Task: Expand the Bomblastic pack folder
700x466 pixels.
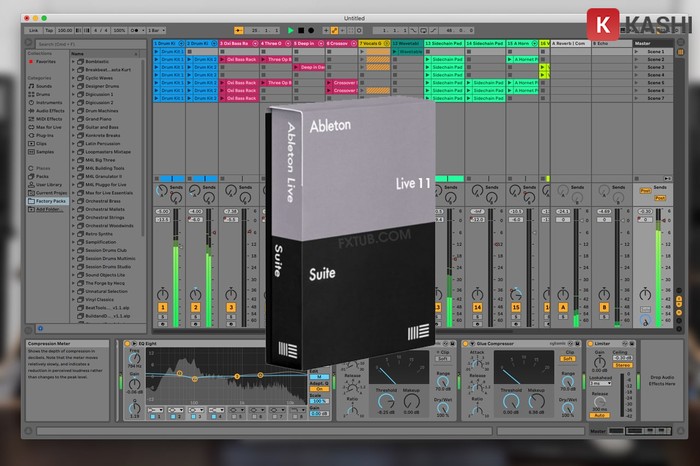Action: coord(74,62)
